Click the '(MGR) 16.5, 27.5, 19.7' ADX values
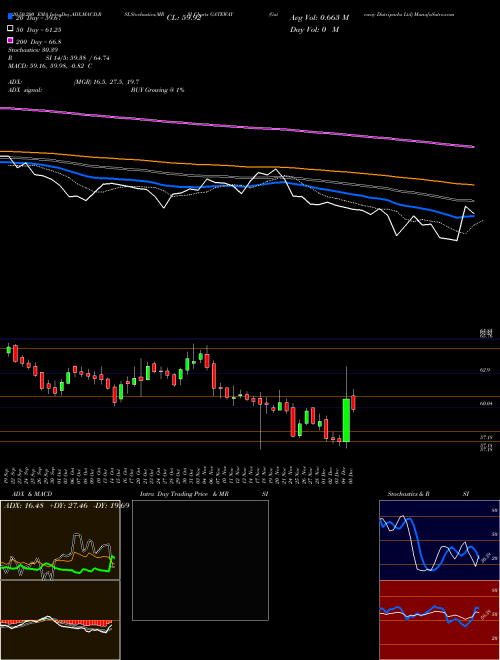 pos(106,82)
